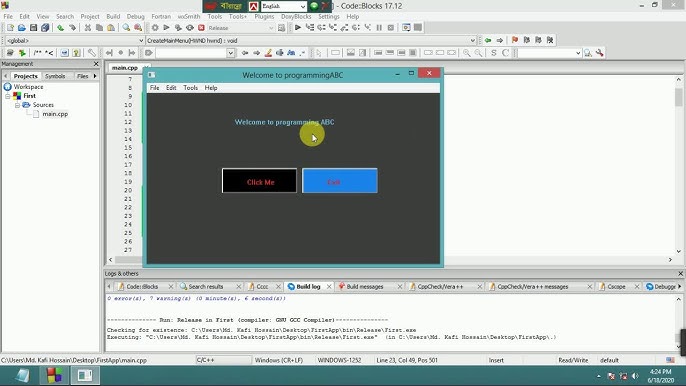The width and height of the screenshot is (686, 386).
Task: Paste clipboard from toolbar
Action: tap(111, 28)
